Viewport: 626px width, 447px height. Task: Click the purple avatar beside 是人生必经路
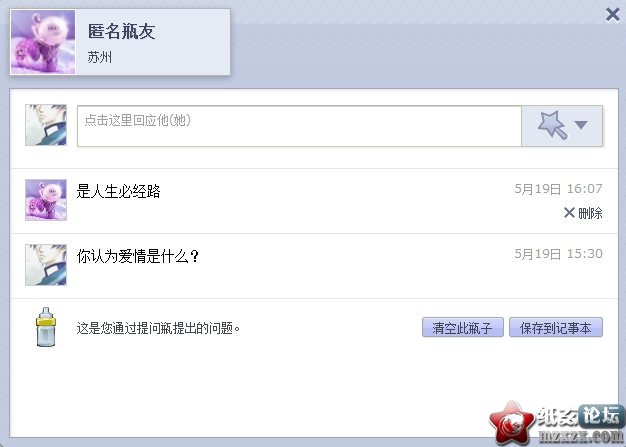46,200
